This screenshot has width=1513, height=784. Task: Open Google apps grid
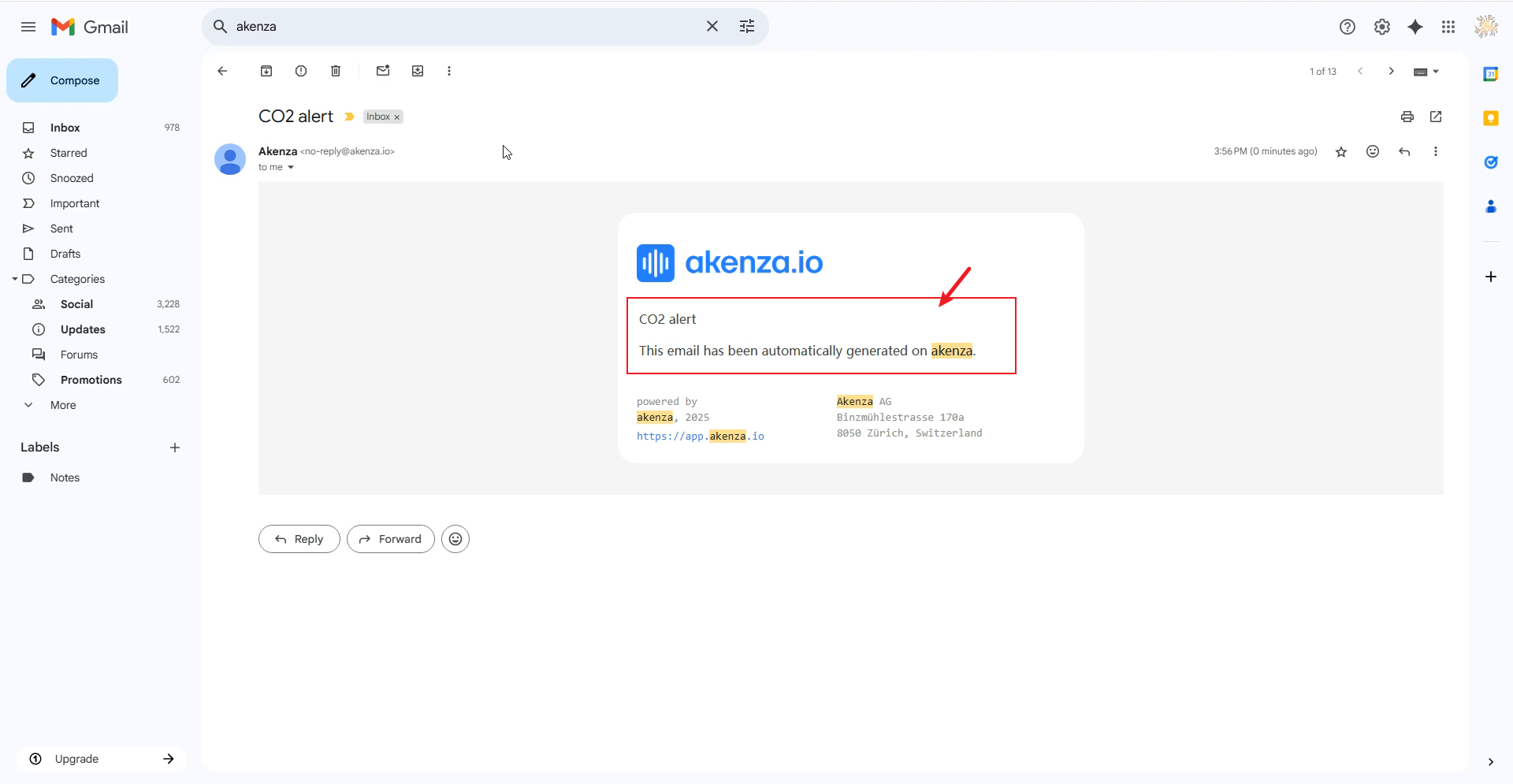pos(1448,27)
